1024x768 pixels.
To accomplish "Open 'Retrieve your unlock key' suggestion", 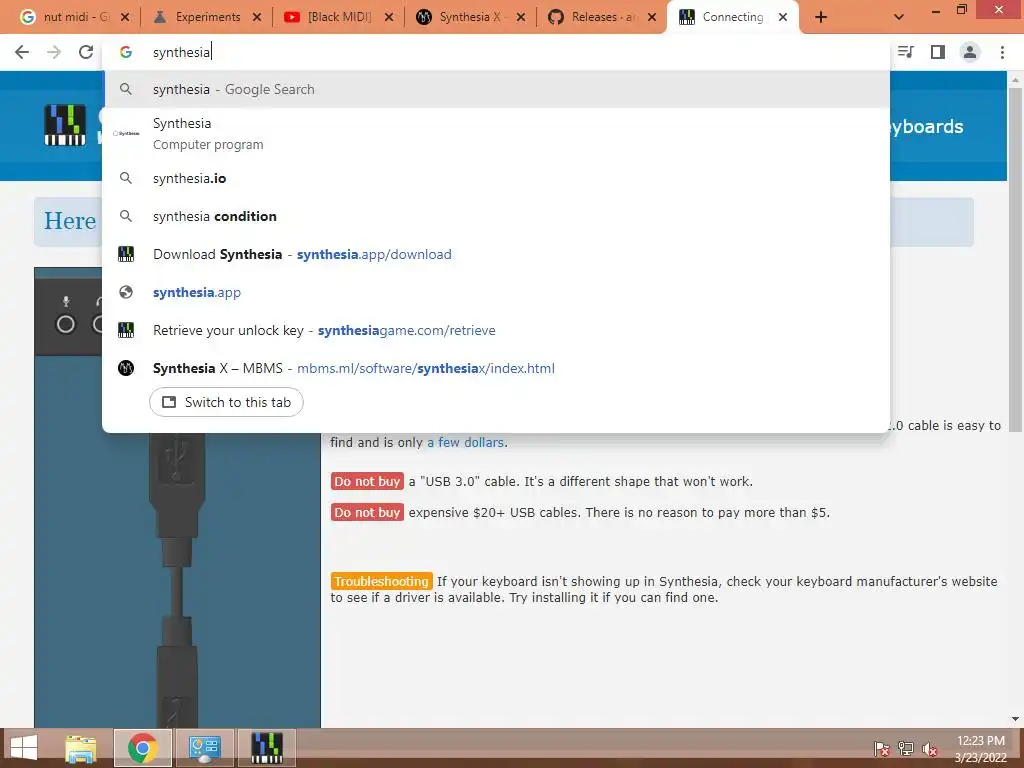I will (496, 330).
